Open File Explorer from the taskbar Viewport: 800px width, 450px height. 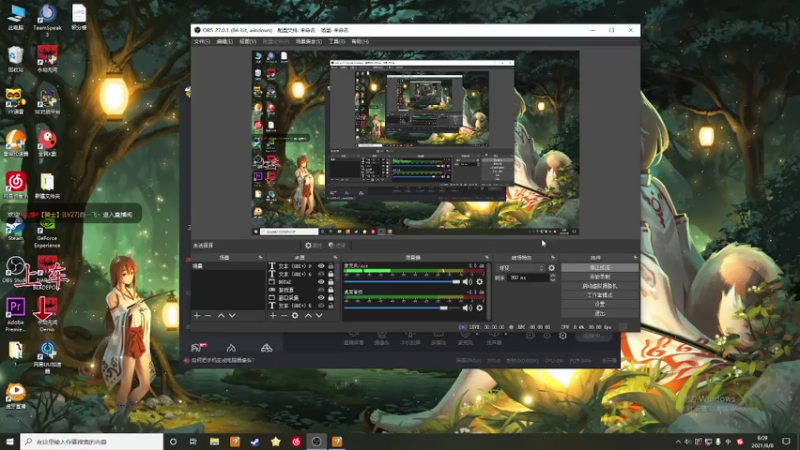(x=214, y=441)
